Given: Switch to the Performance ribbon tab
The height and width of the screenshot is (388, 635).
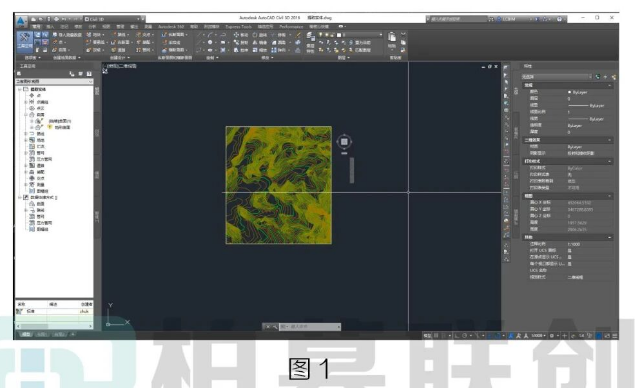Looking at the screenshot, I should (291, 27).
